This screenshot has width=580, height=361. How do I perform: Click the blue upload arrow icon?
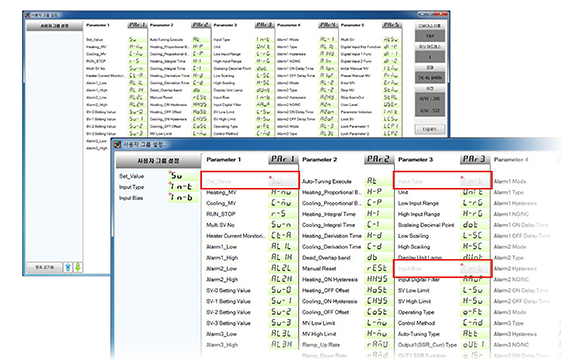(68, 267)
